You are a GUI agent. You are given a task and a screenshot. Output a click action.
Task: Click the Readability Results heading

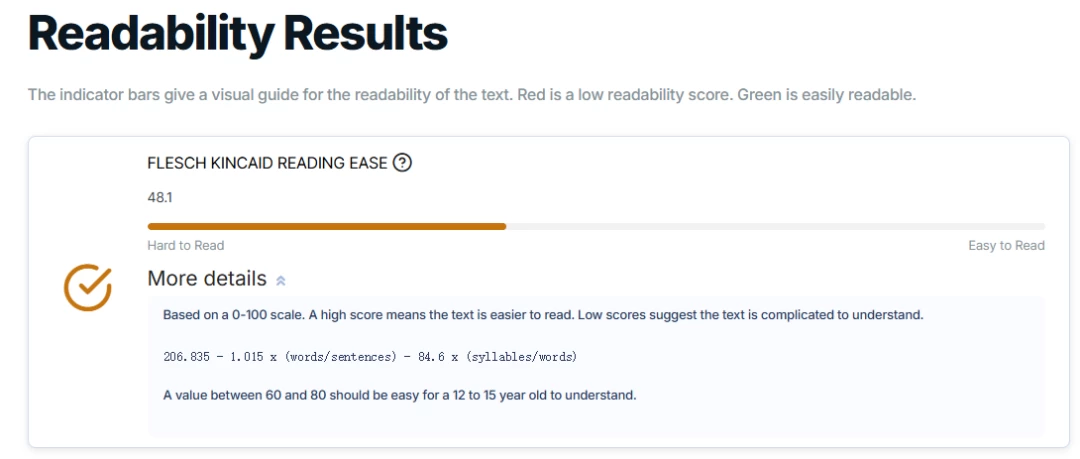[x=238, y=32]
